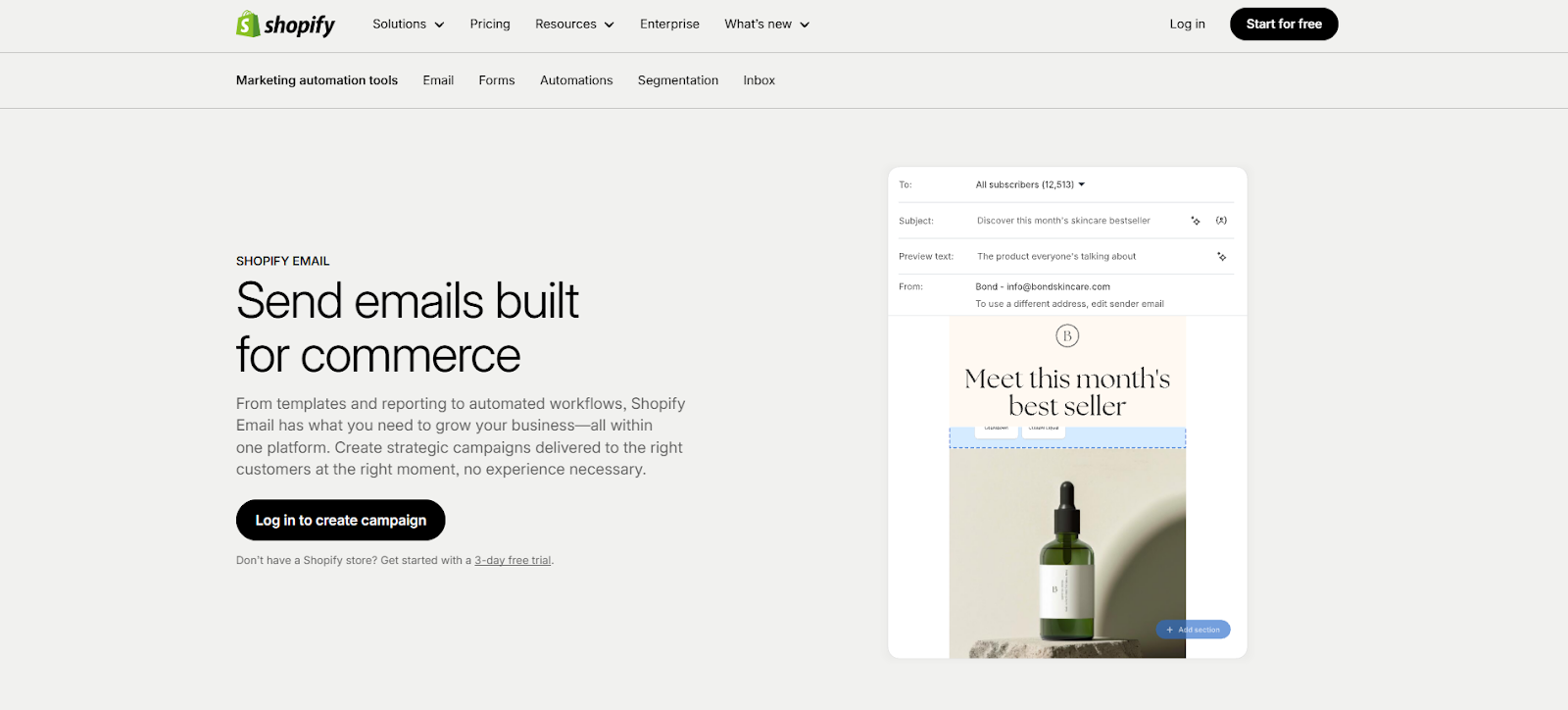Click the Bond sender email address
1568x710 pixels.
pyautogui.click(x=1043, y=287)
